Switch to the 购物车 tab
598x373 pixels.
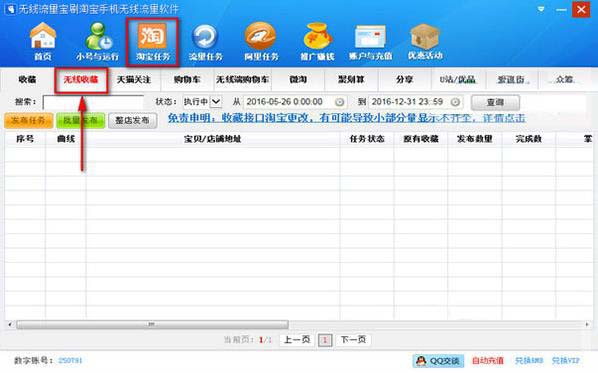tap(187, 80)
